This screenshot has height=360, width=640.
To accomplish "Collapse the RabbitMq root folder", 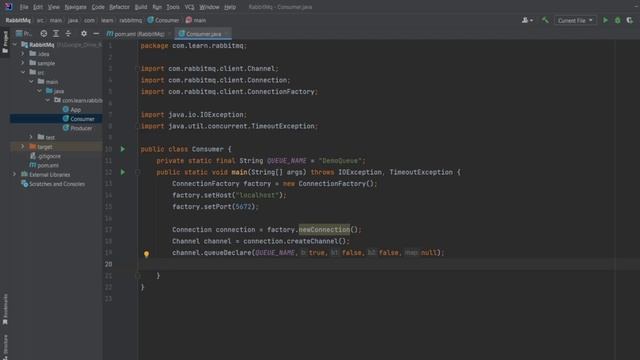I will pos(15,44).
